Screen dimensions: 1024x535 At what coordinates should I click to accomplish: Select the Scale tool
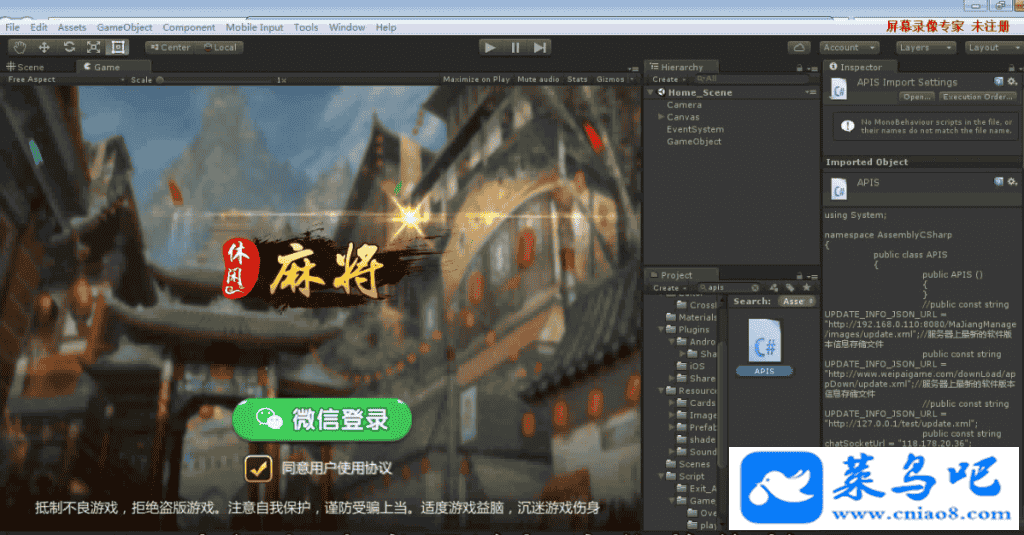93,47
